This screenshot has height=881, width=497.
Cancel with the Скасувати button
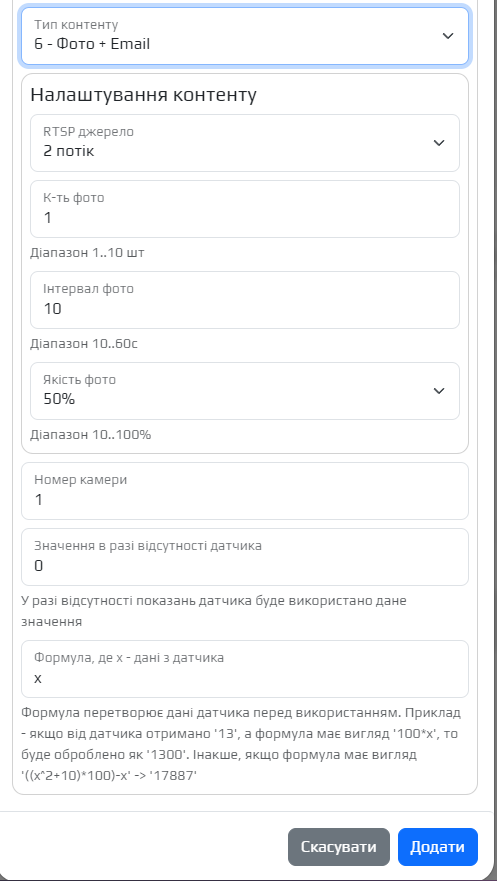339,847
